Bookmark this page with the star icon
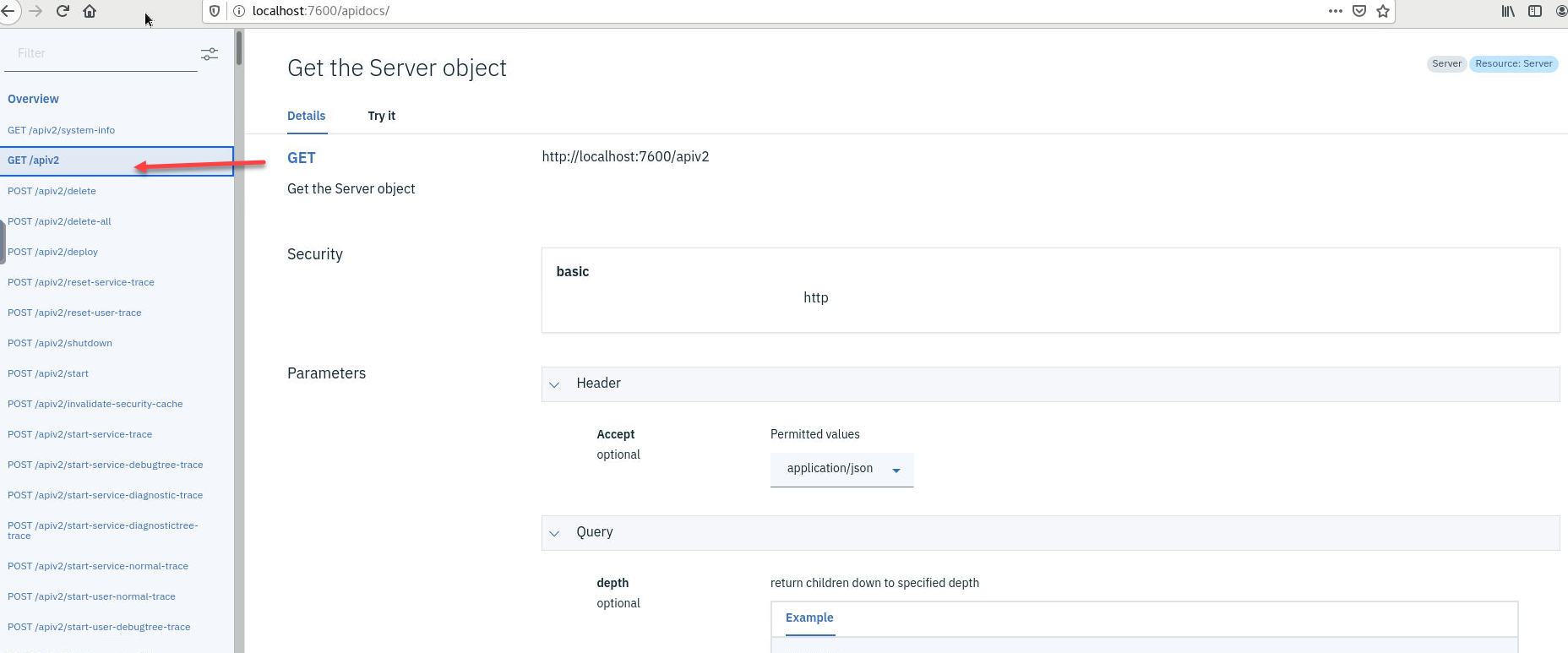Image resolution: width=1568 pixels, height=653 pixels. coord(1383,11)
